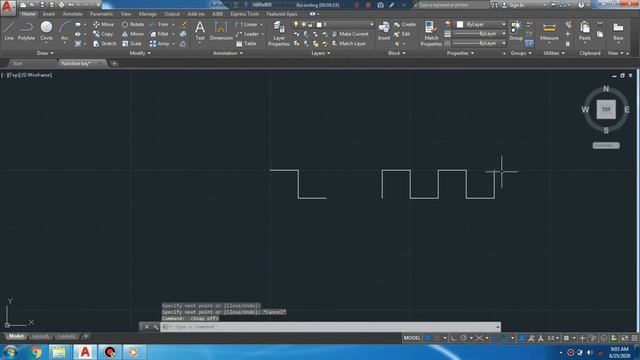The image size is (640, 360).
Task: Select the Text annotation tool
Action: point(200,31)
